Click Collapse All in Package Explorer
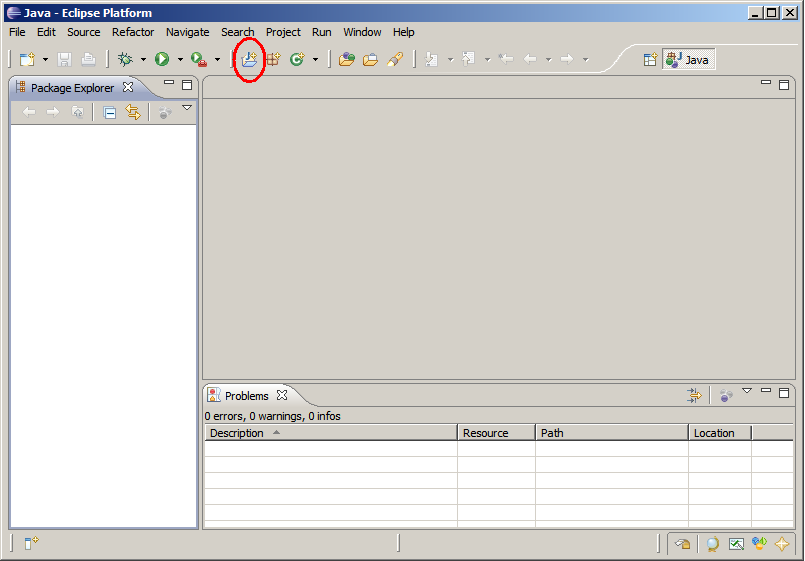 coord(110,113)
